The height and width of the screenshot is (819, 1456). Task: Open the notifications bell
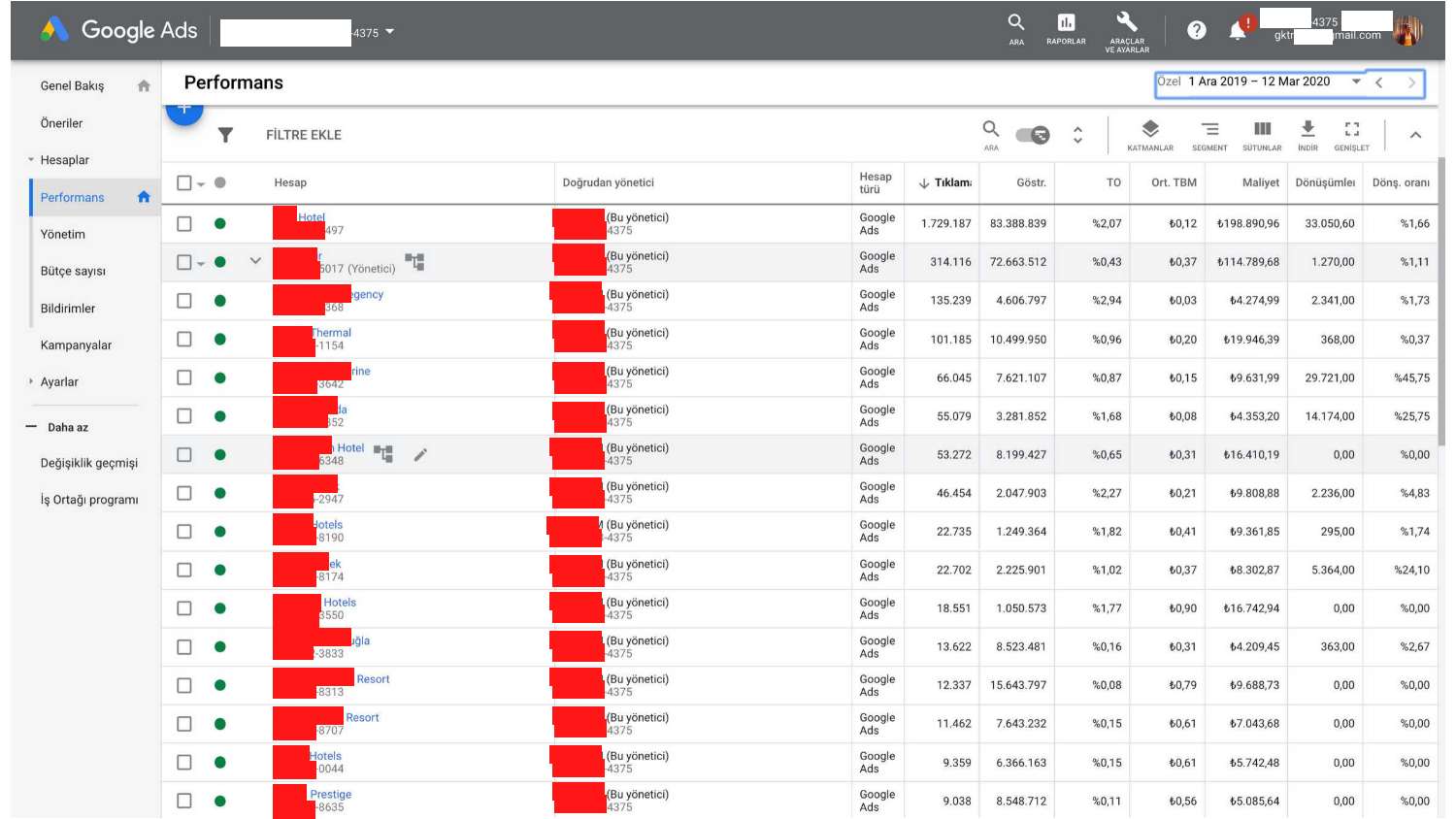(1239, 29)
